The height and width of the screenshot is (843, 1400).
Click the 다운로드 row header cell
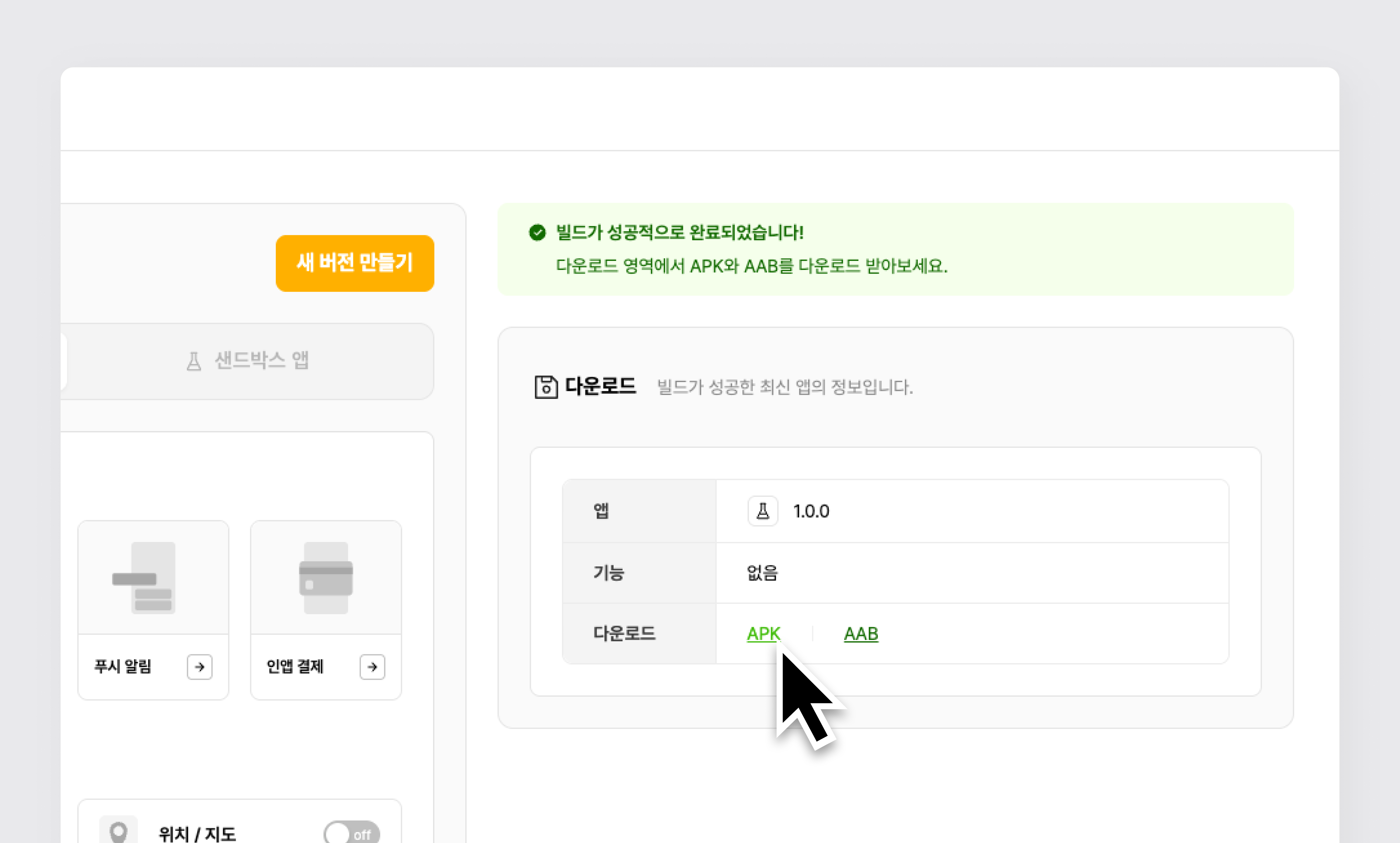click(639, 633)
